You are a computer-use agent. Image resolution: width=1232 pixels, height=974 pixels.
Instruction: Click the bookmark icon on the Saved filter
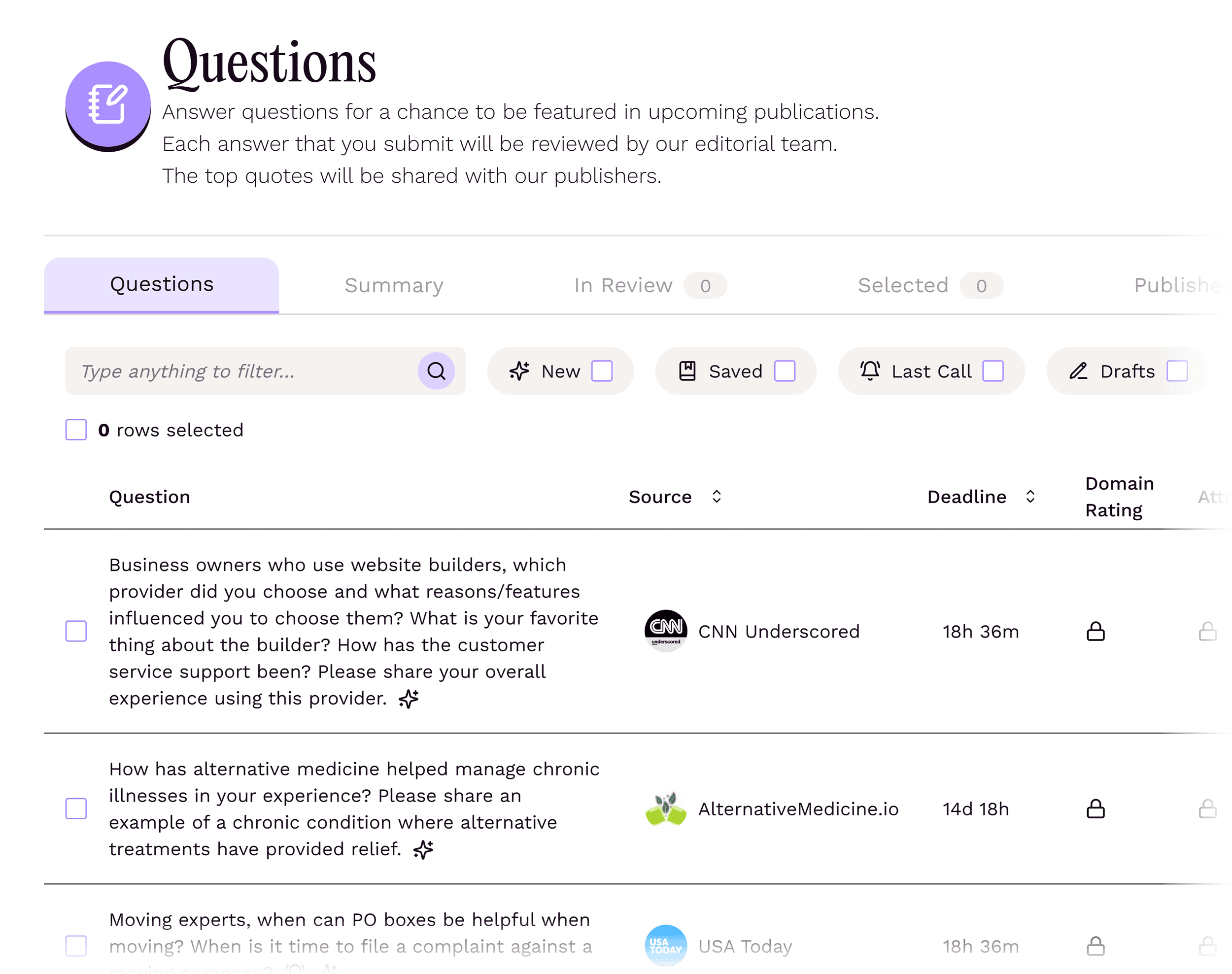pos(687,370)
